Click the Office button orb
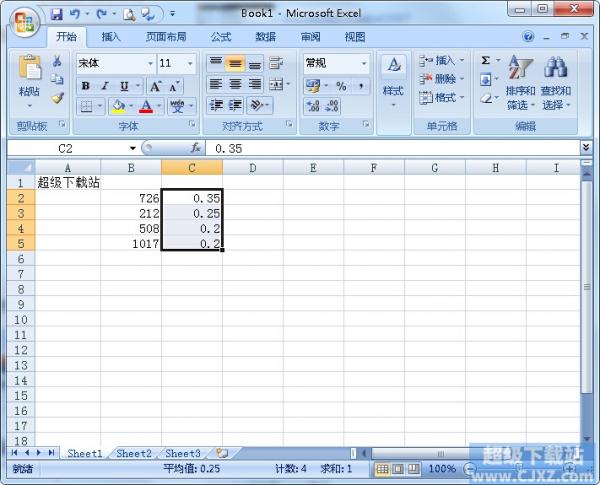This screenshot has width=600, height=485. (x=24, y=21)
